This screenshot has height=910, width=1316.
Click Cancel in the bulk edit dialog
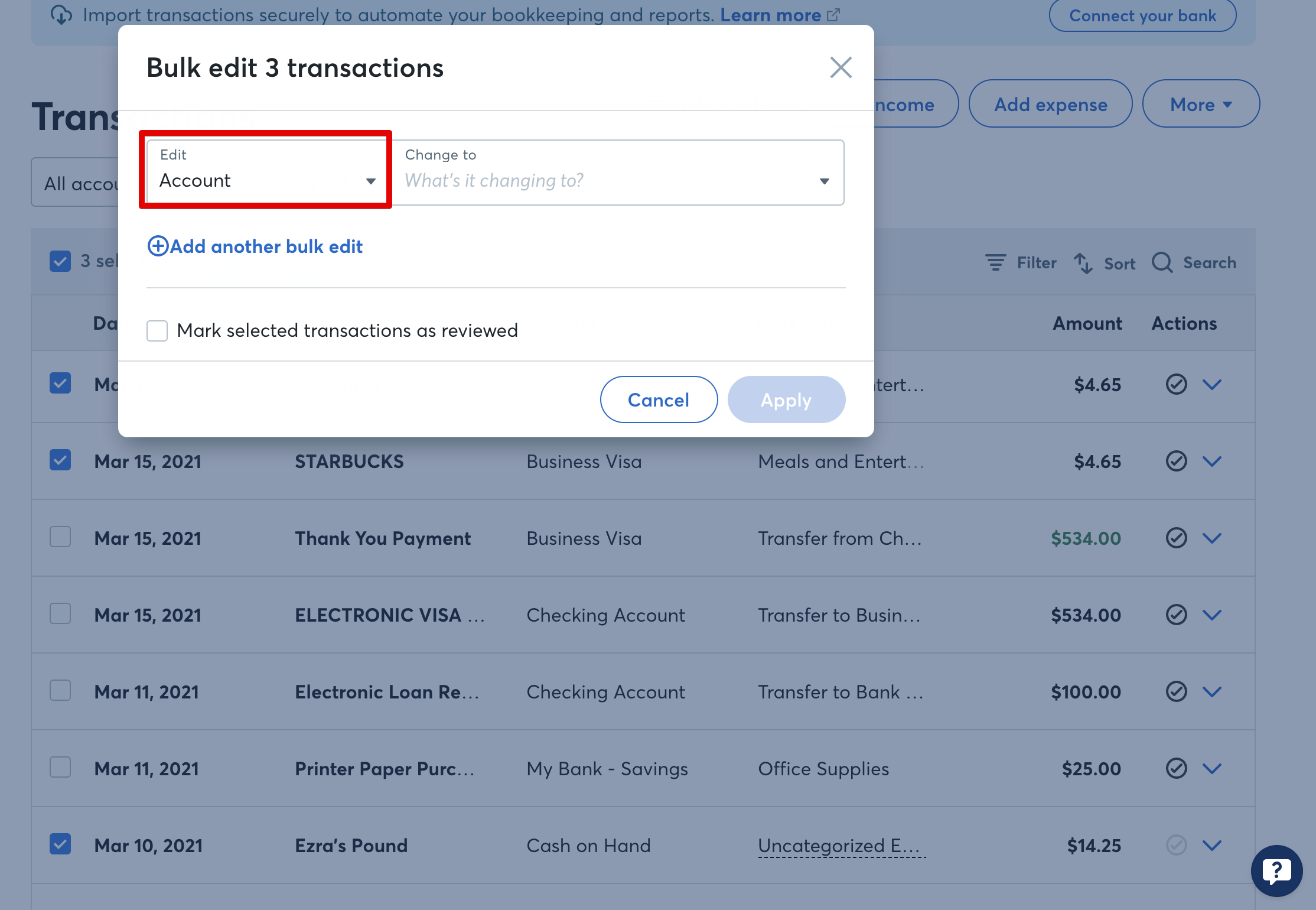(659, 400)
